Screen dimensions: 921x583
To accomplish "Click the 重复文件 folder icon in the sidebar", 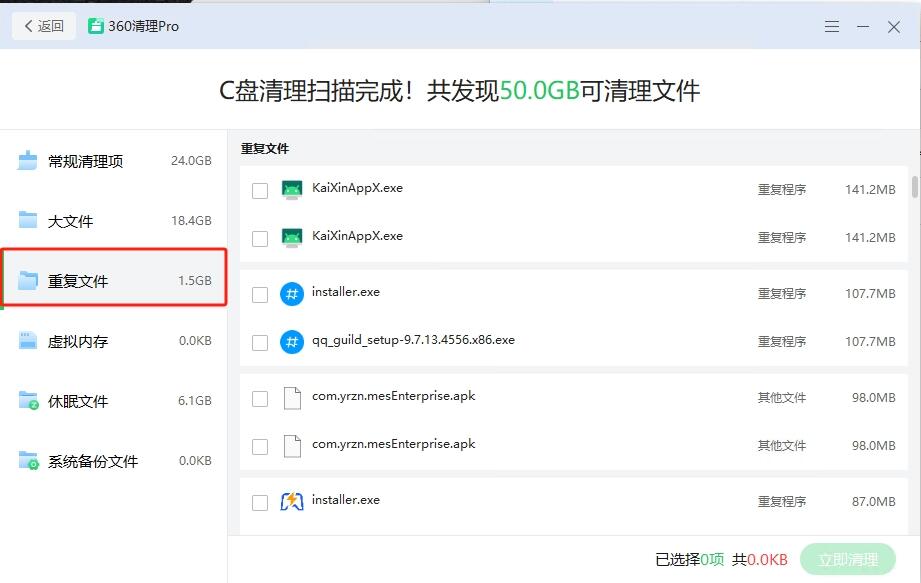I will (28, 281).
